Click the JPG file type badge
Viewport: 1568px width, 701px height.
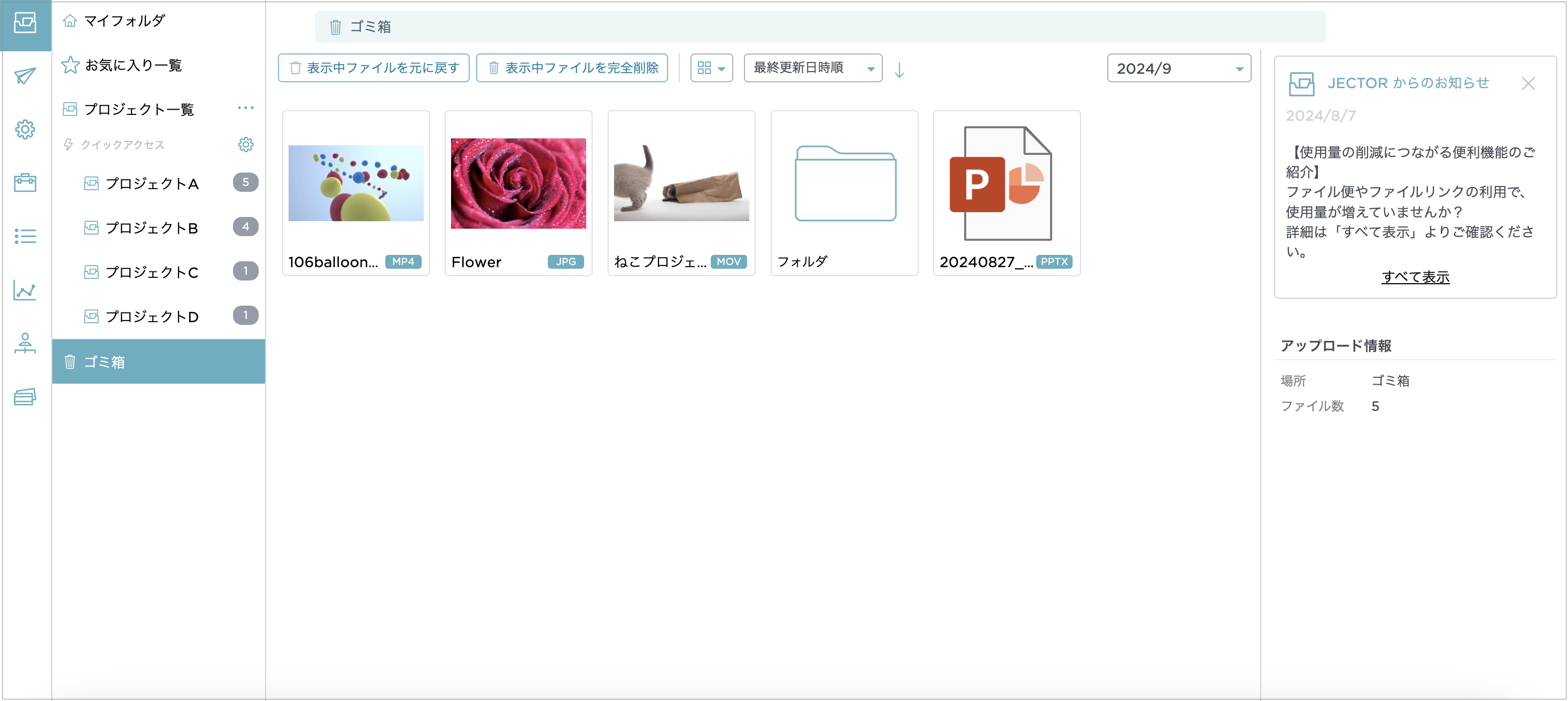565,262
